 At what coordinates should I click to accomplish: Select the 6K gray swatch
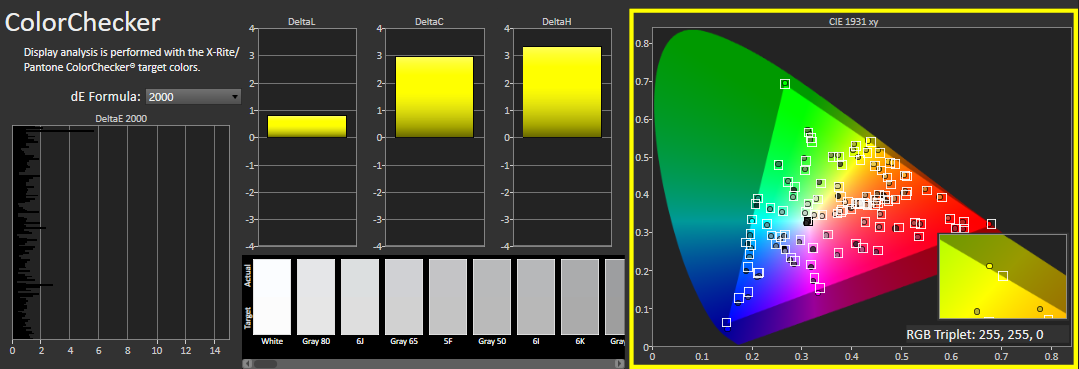tap(580, 297)
